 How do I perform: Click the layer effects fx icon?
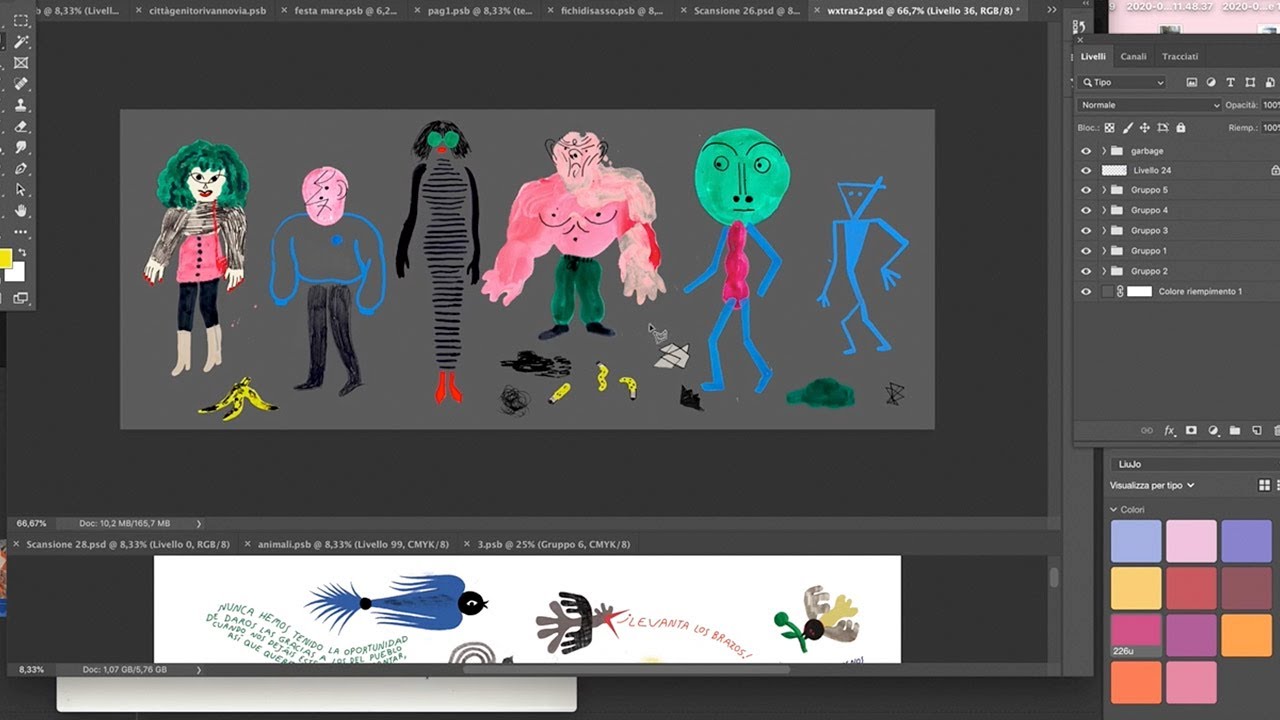(x=1169, y=431)
